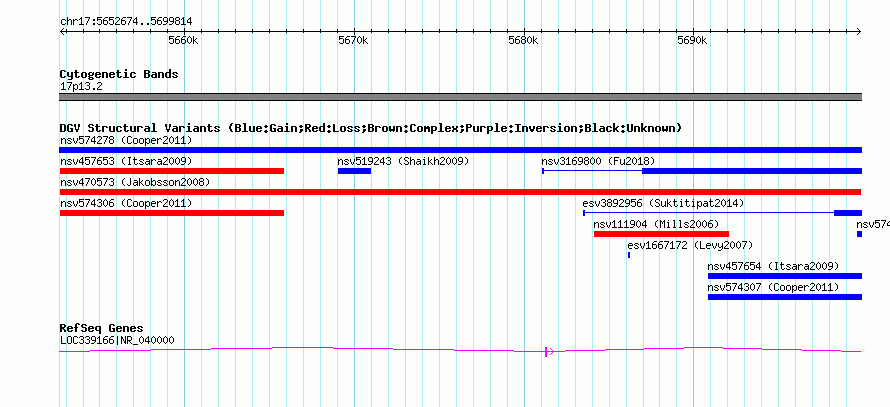The height and width of the screenshot is (407, 890).
Task: Click the nsv457654 (Itsara2009) blue bar
Action: pos(784,276)
